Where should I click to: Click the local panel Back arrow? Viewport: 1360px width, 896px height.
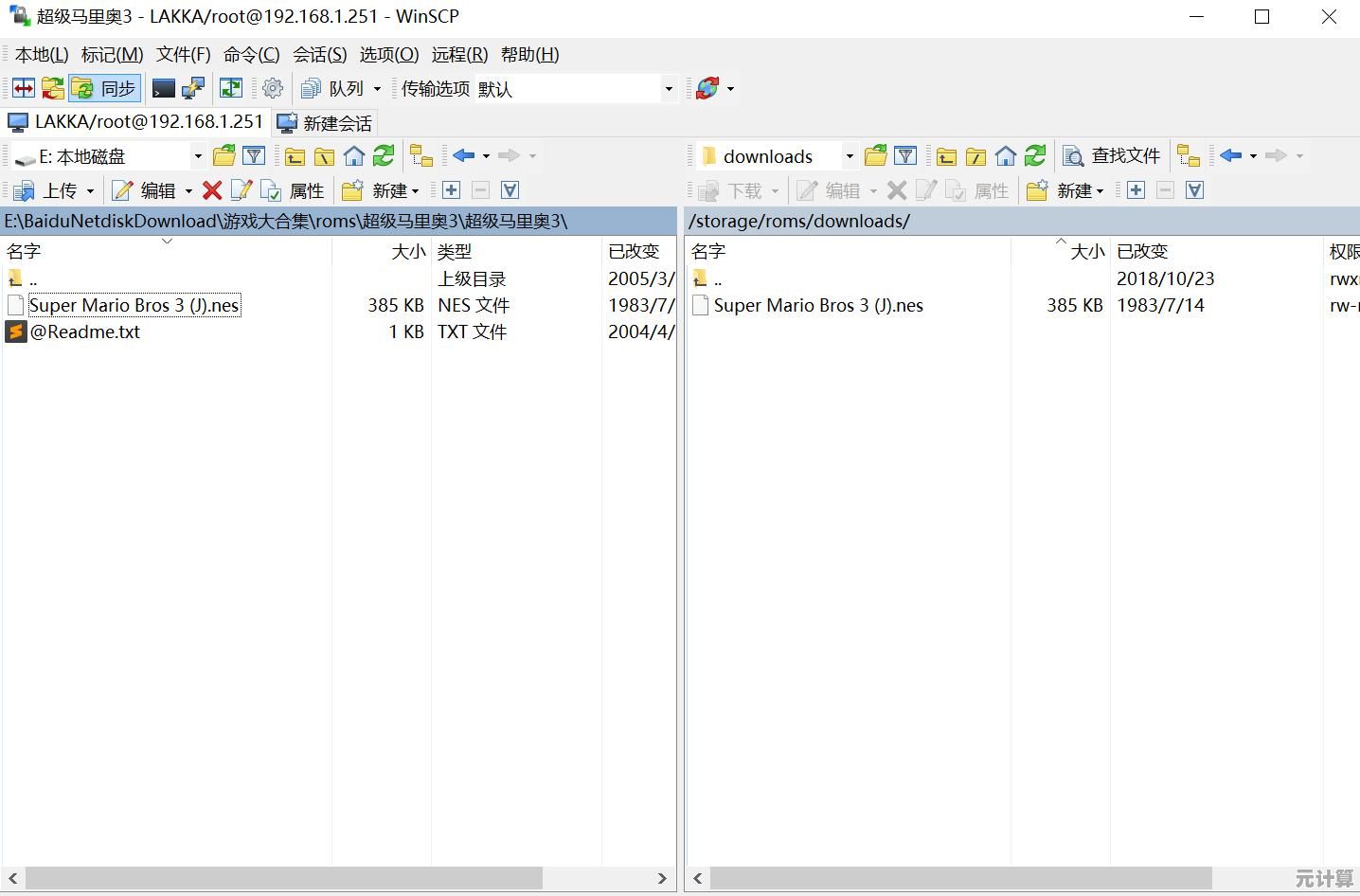click(x=463, y=155)
